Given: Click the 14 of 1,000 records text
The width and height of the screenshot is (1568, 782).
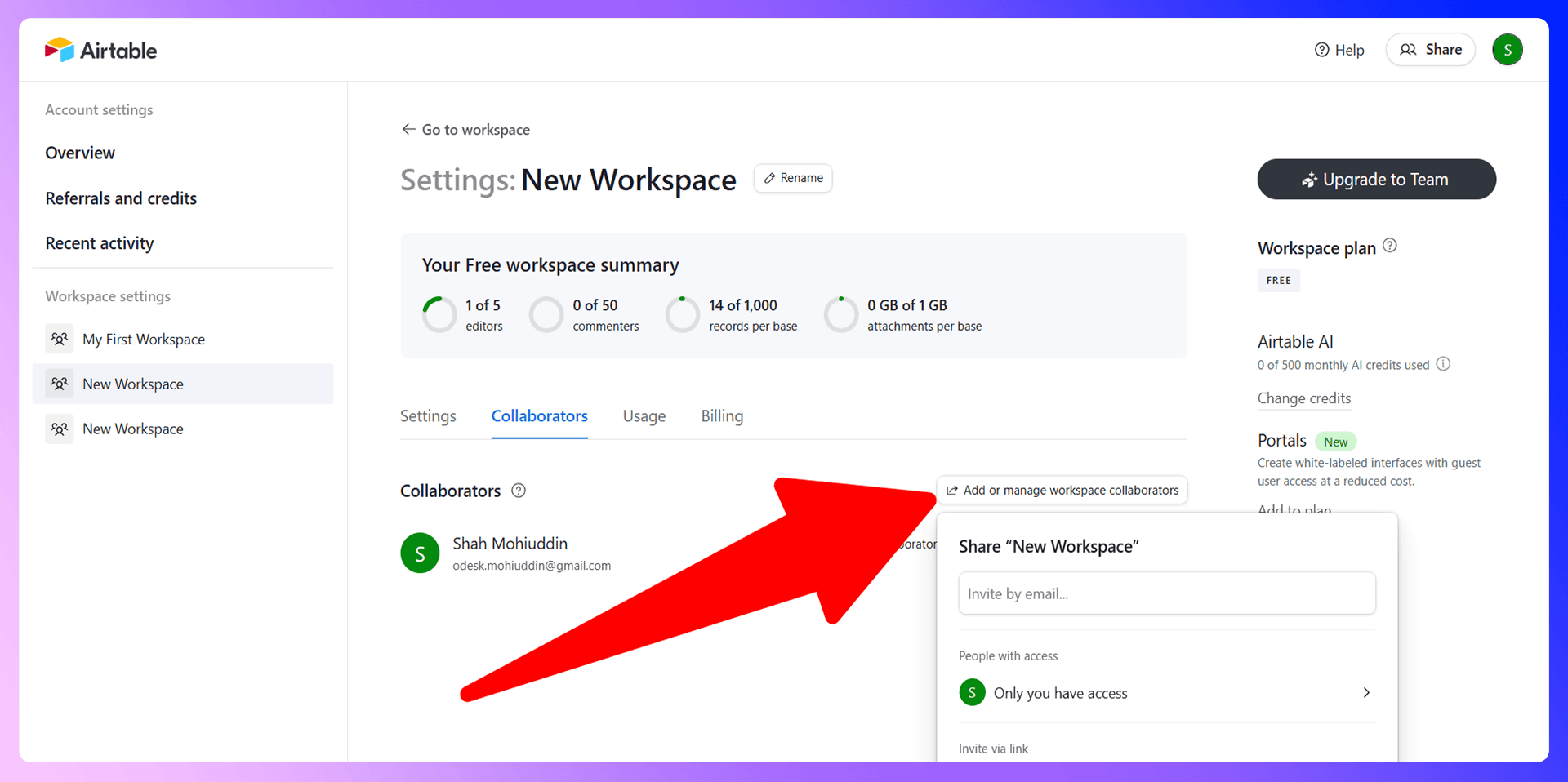Looking at the screenshot, I should [743, 305].
